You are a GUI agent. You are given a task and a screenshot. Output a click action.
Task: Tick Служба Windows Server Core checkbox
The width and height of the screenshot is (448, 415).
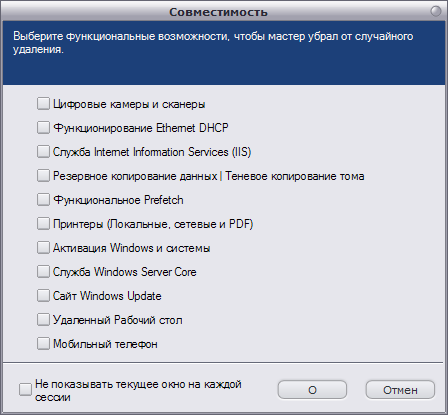point(43,272)
